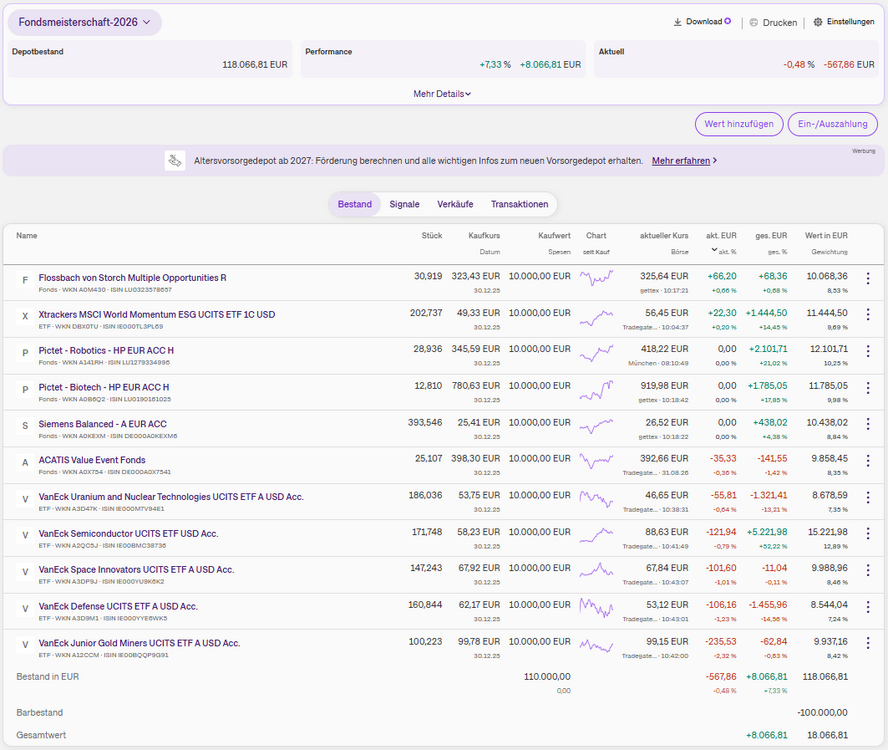Switch to the Transaktionen tab
Viewport: 888px width, 750px height.
[519, 204]
